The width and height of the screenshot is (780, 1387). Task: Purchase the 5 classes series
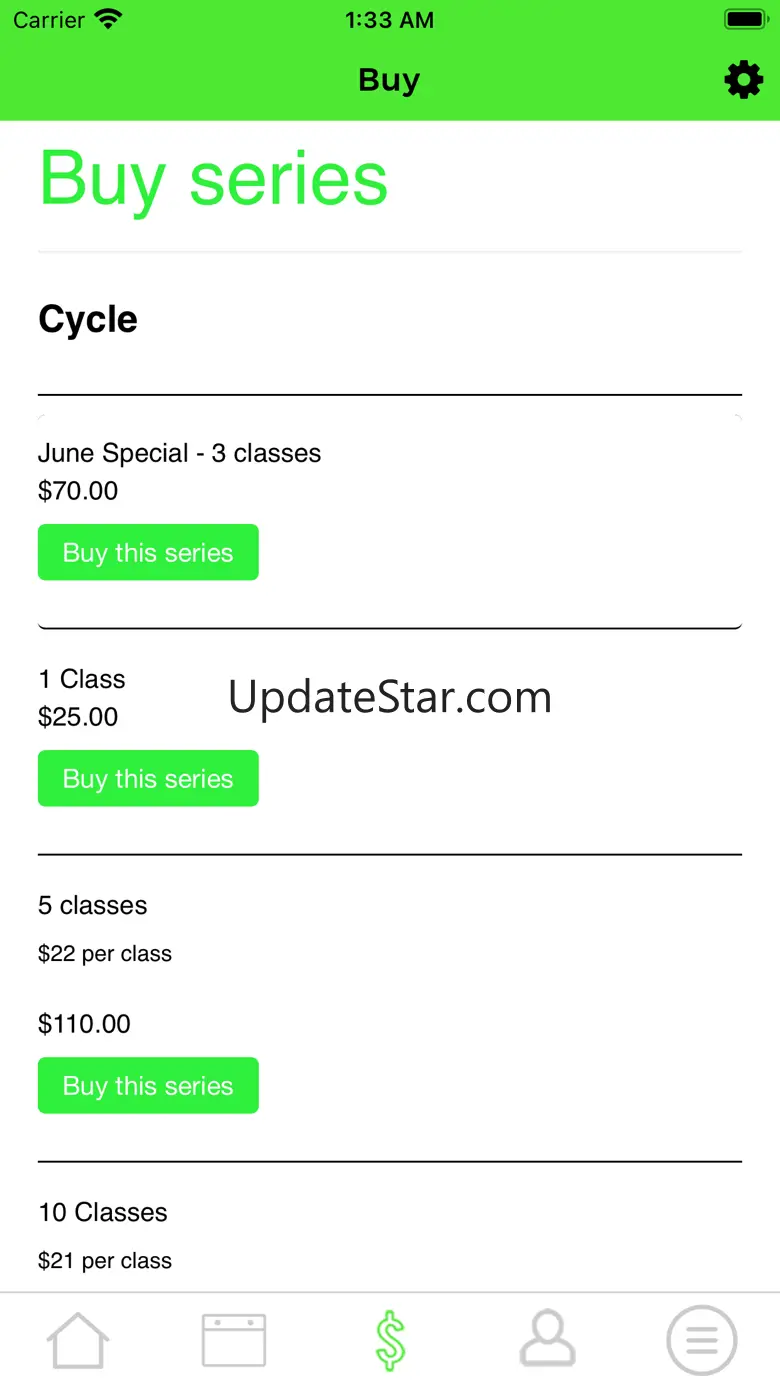click(x=148, y=1085)
